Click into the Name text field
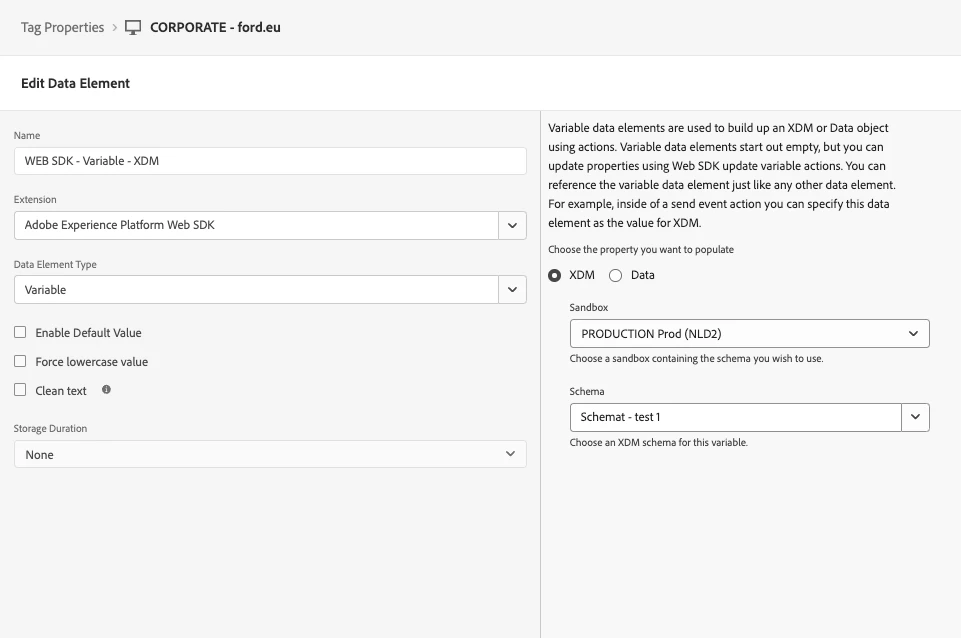This screenshot has width=961, height=638. coord(270,161)
